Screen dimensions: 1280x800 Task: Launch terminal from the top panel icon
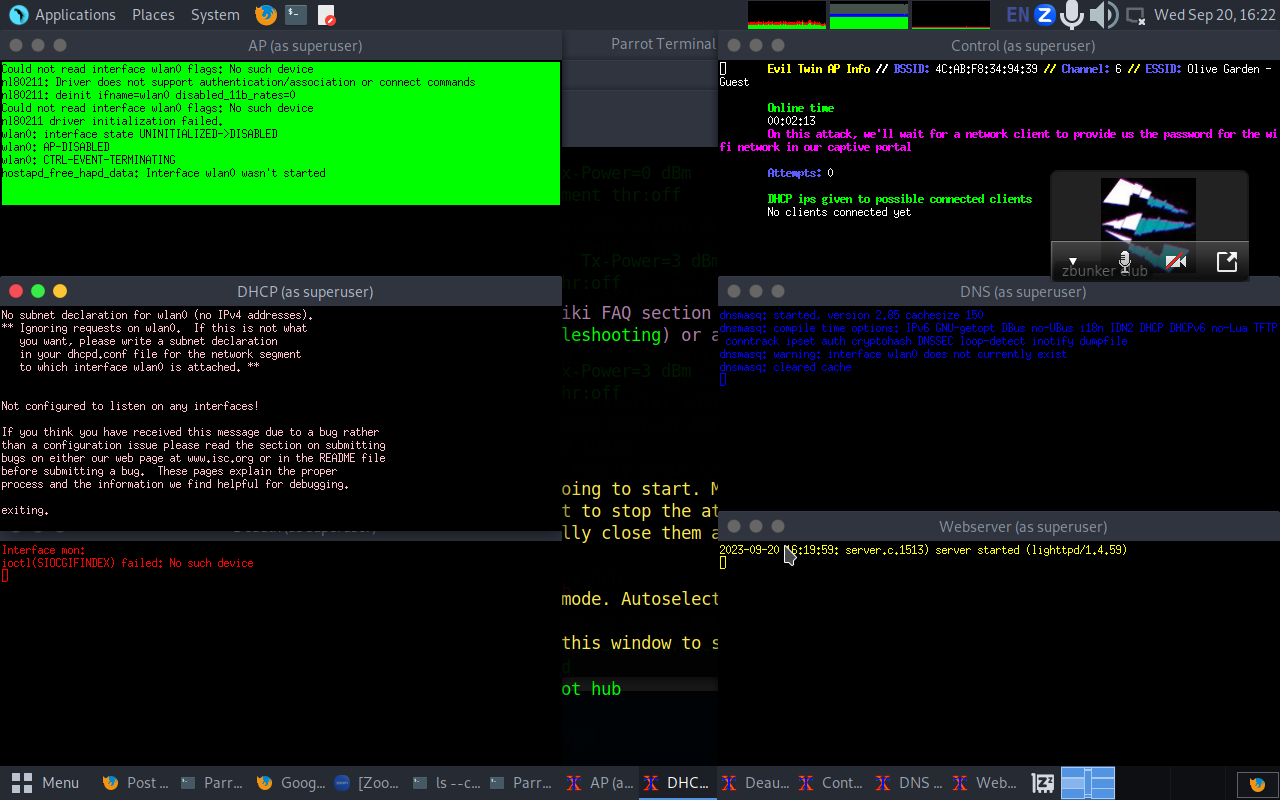(x=295, y=15)
